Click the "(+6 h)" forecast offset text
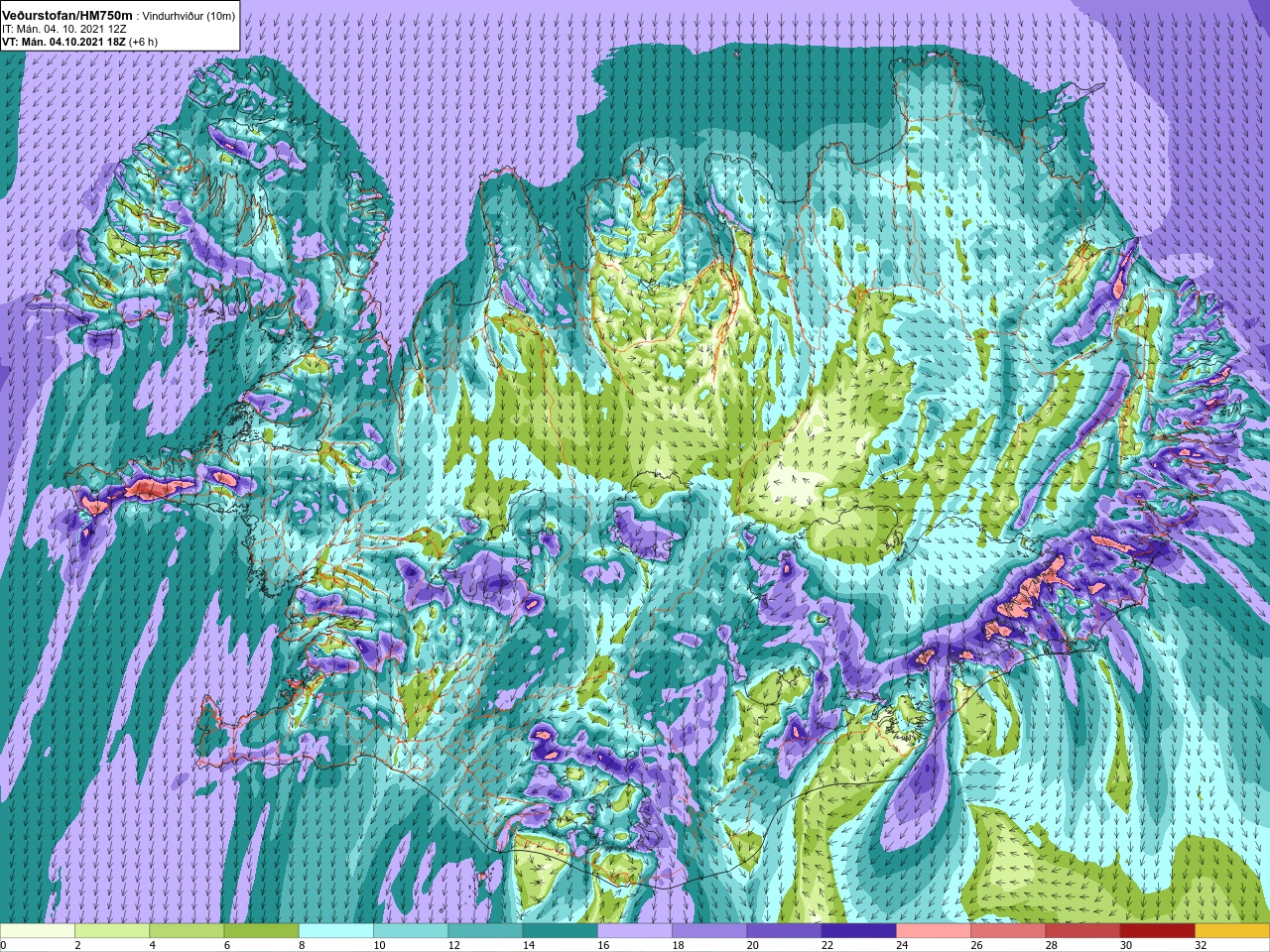Screen dimensions: 1270x952 pyautogui.click(x=144, y=42)
